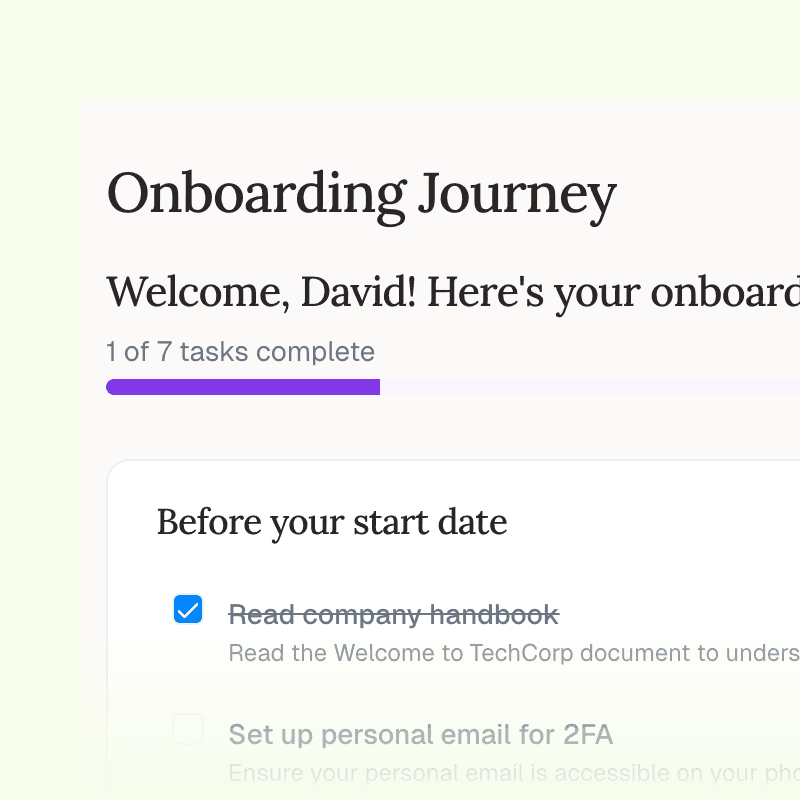800x800 pixels.
Task: Click the page background outside the card
Action: [40, 400]
